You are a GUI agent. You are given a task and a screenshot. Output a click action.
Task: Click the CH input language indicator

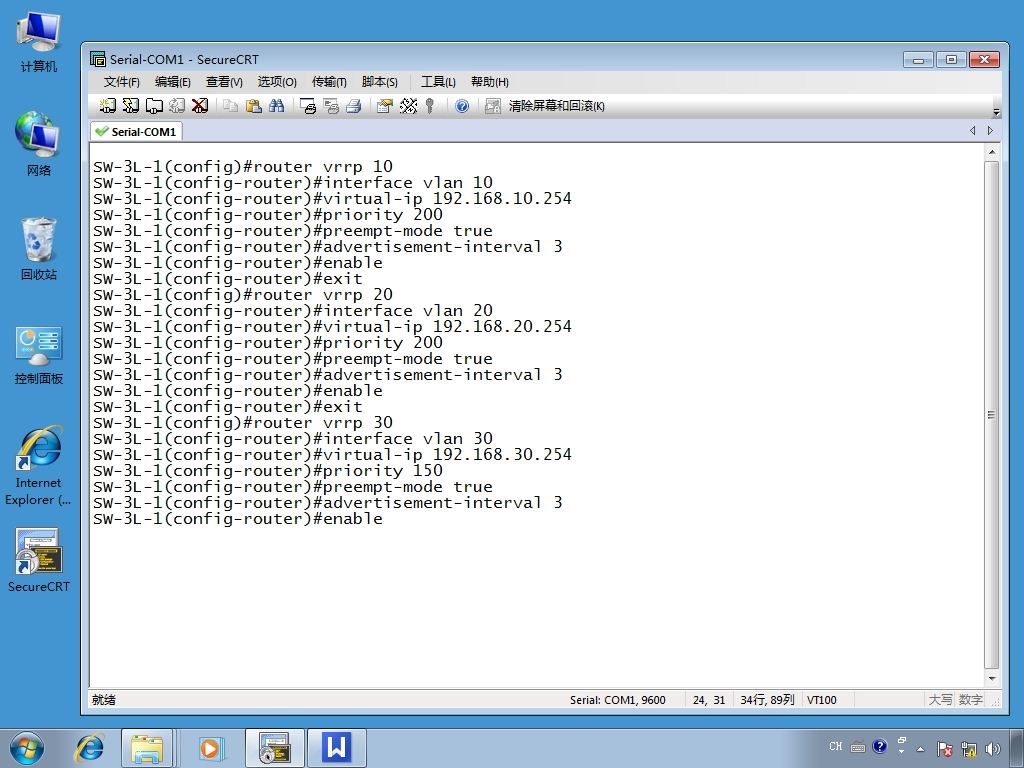coord(836,746)
